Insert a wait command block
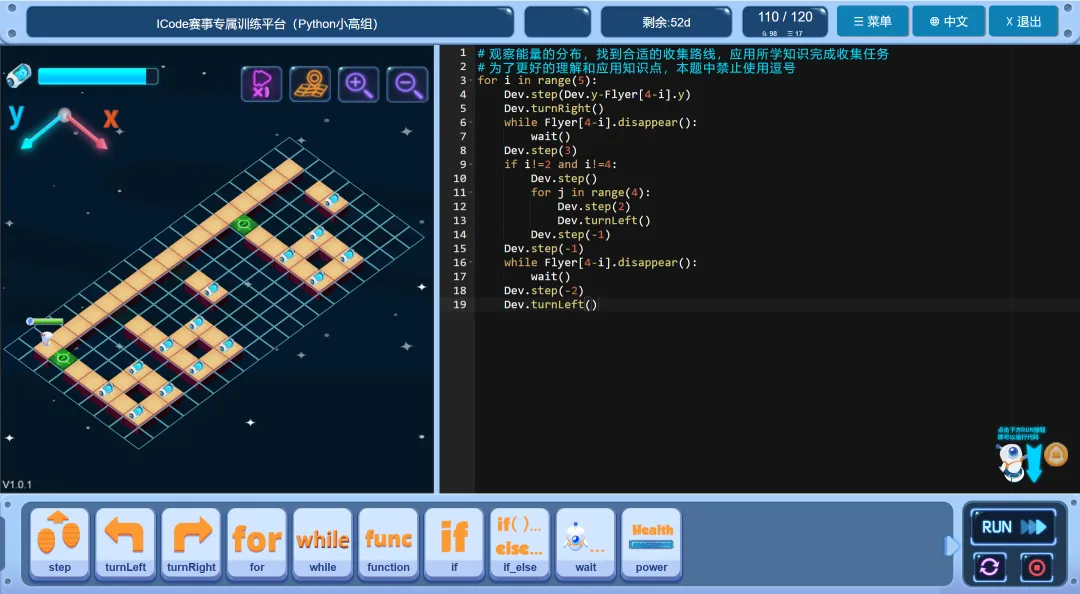The height and width of the screenshot is (594, 1080). click(585, 544)
